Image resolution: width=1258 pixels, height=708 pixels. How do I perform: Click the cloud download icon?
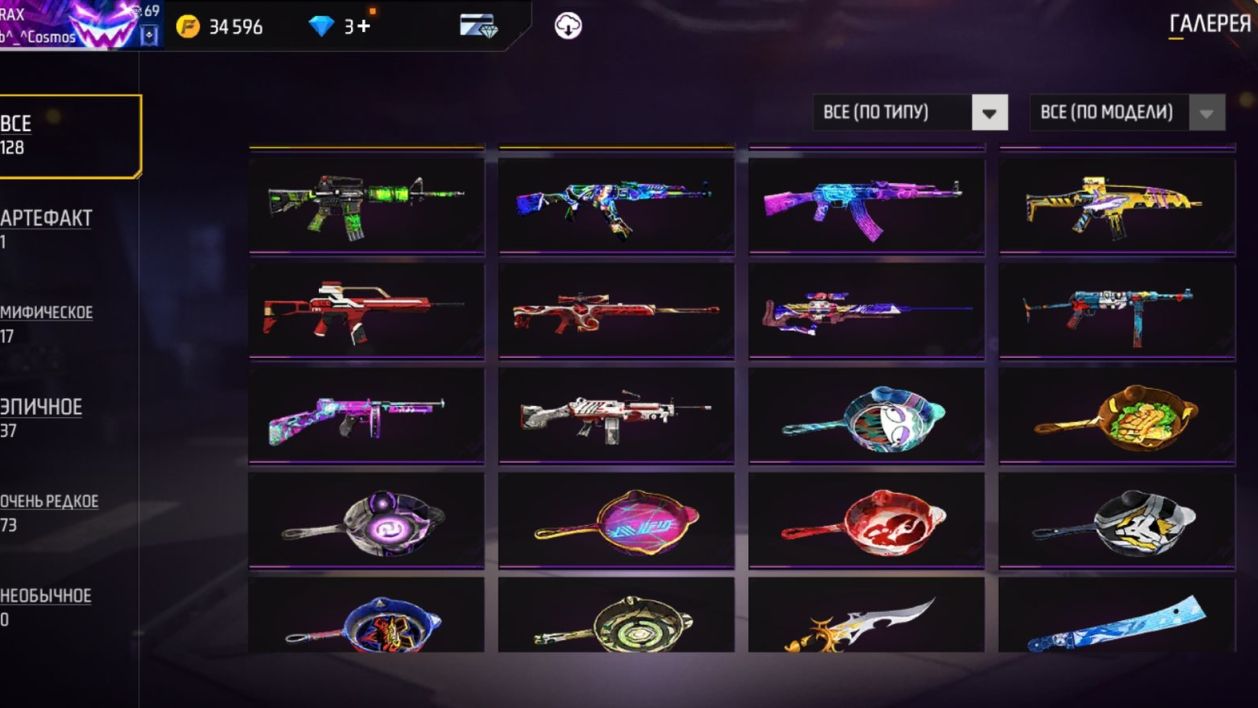[568, 27]
